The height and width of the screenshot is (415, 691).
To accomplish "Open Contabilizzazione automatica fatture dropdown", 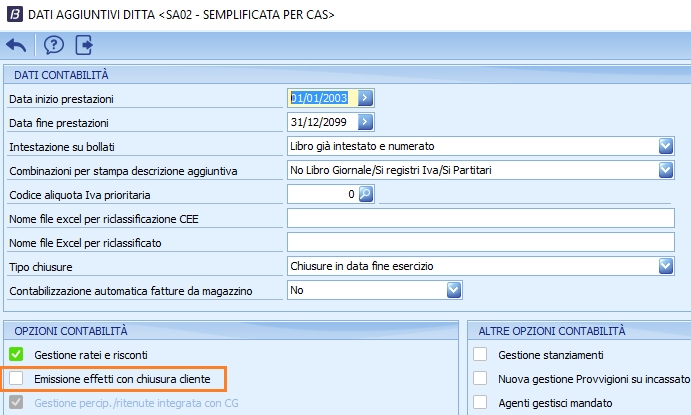I will pyautogui.click(x=454, y=290).
